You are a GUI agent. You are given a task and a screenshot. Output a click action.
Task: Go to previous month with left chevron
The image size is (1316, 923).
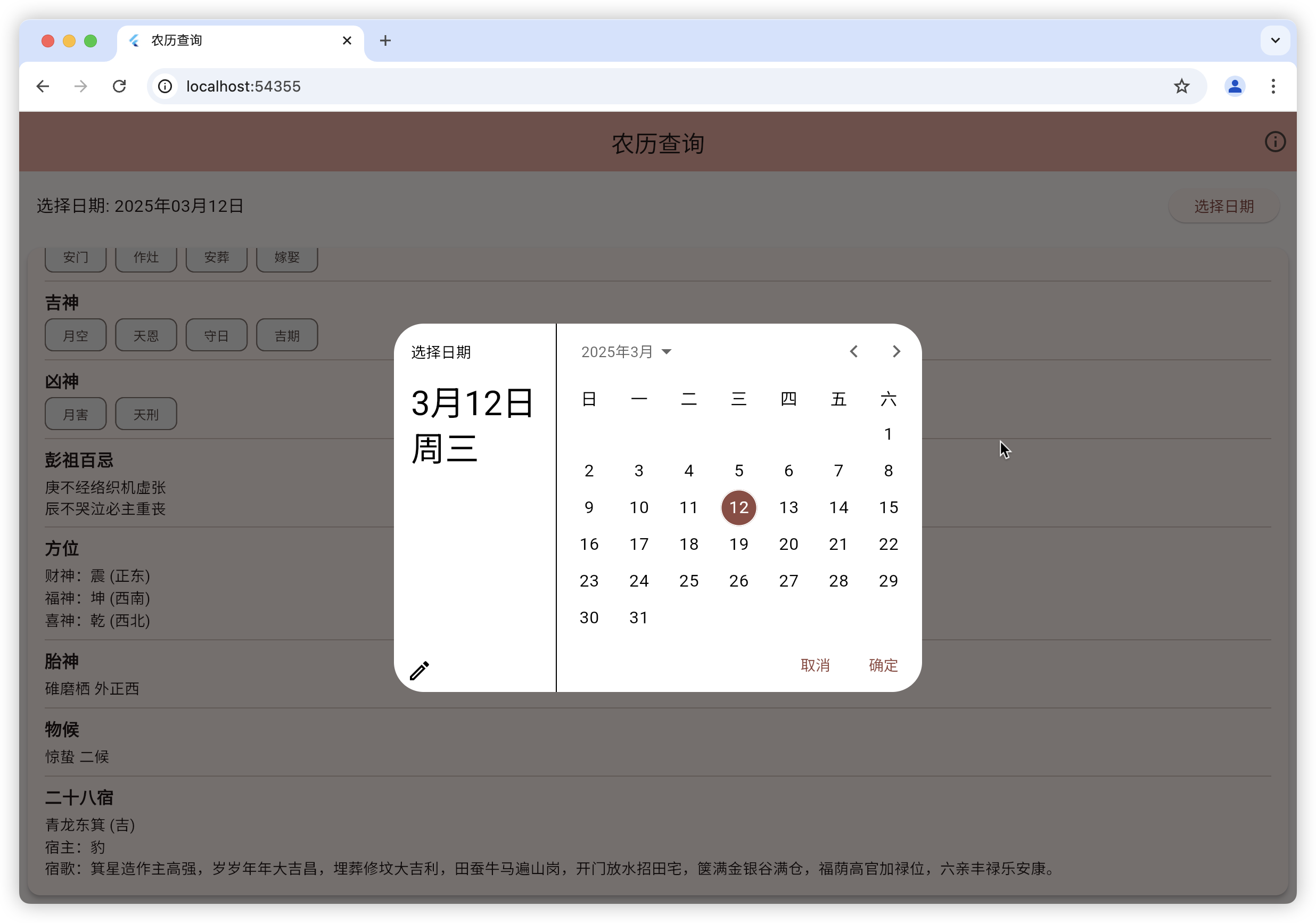tap(853, 351)
